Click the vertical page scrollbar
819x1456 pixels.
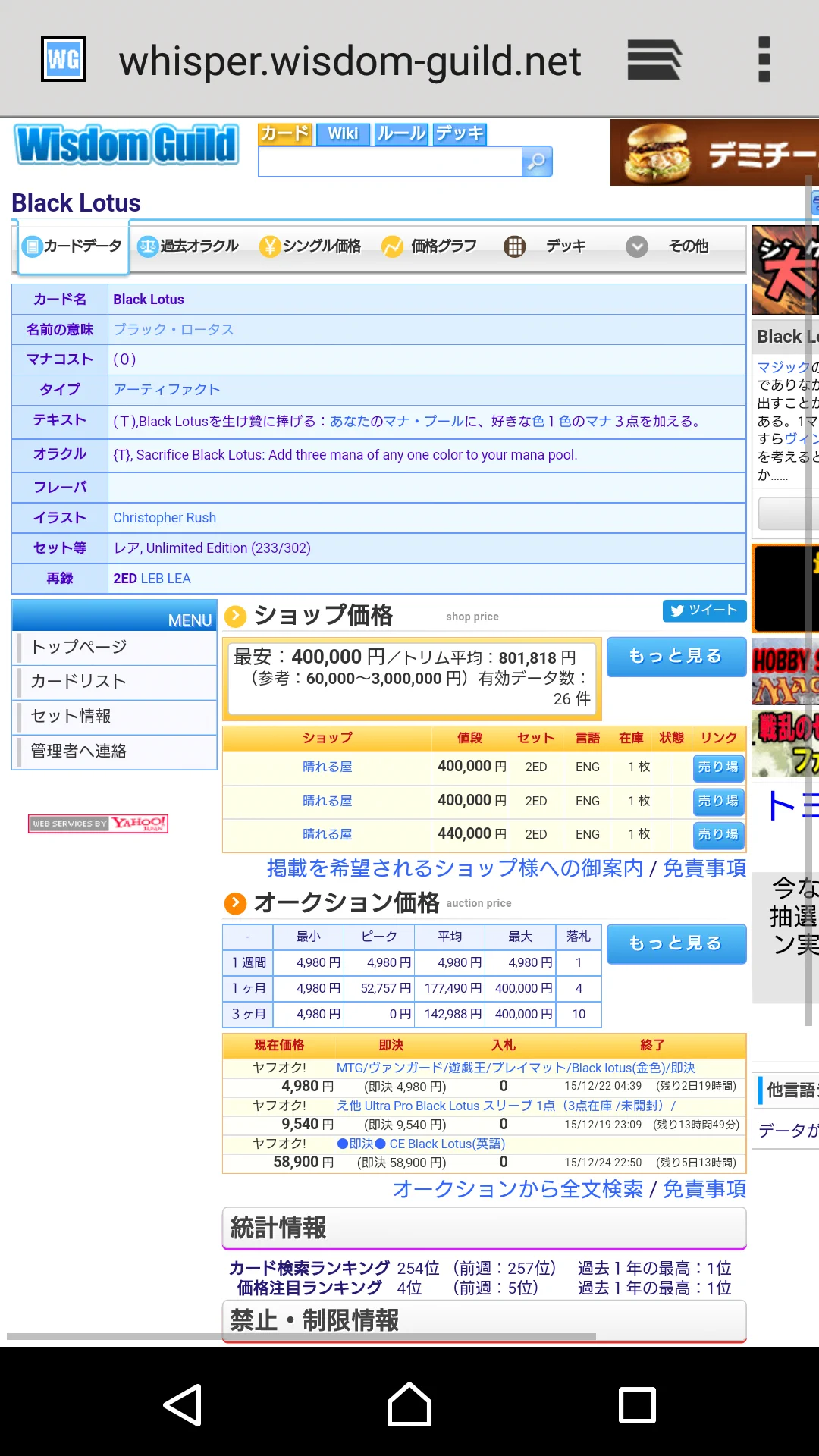pyautogui.click(x=808, y=599)
